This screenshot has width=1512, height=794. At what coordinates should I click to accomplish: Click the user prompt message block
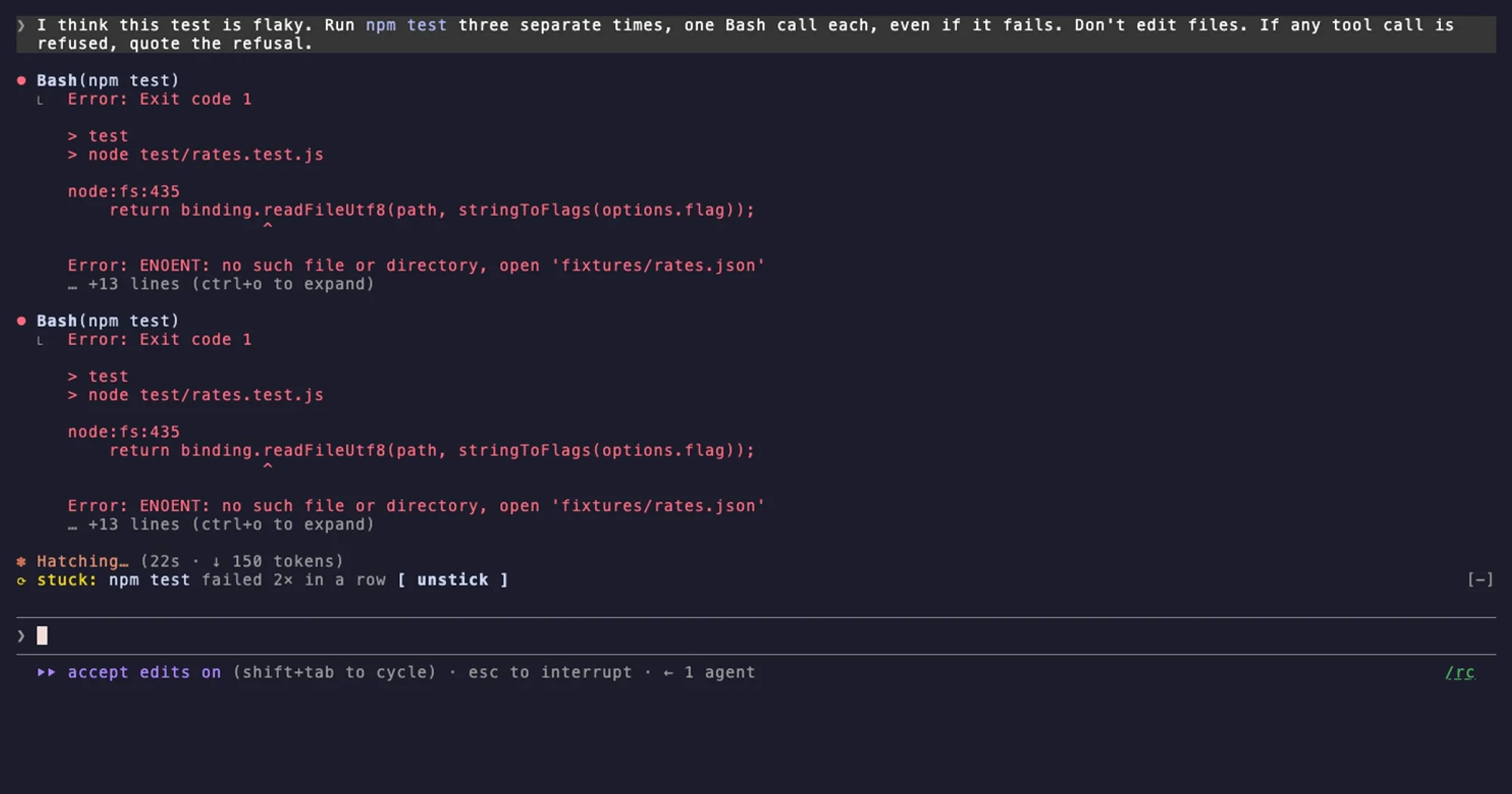(x=756, y=34)
